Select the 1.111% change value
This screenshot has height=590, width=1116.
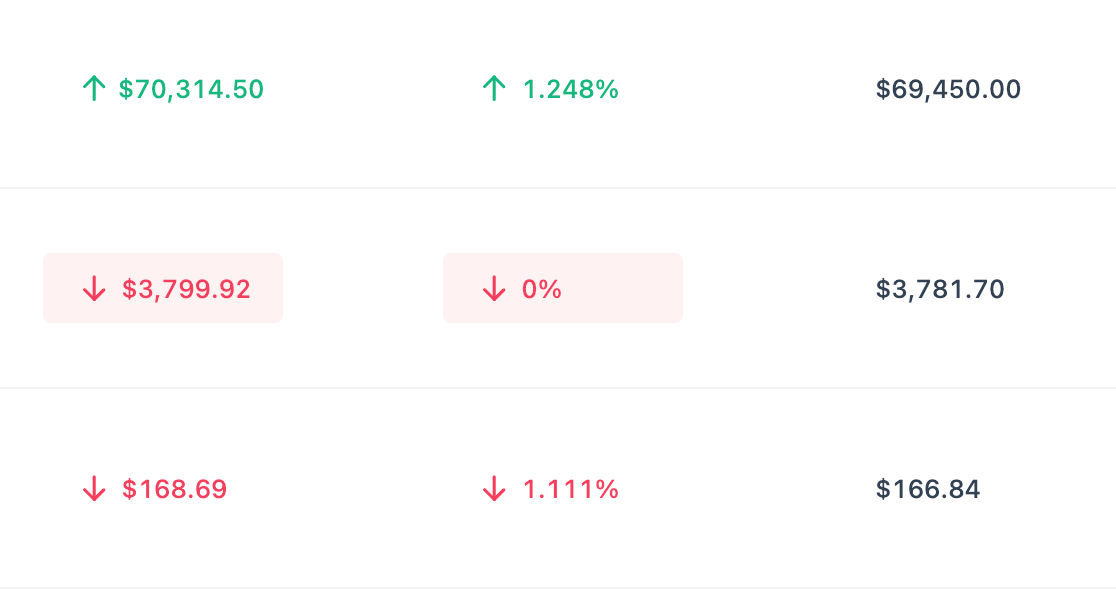pyautogui.click(x=571, y=490)
